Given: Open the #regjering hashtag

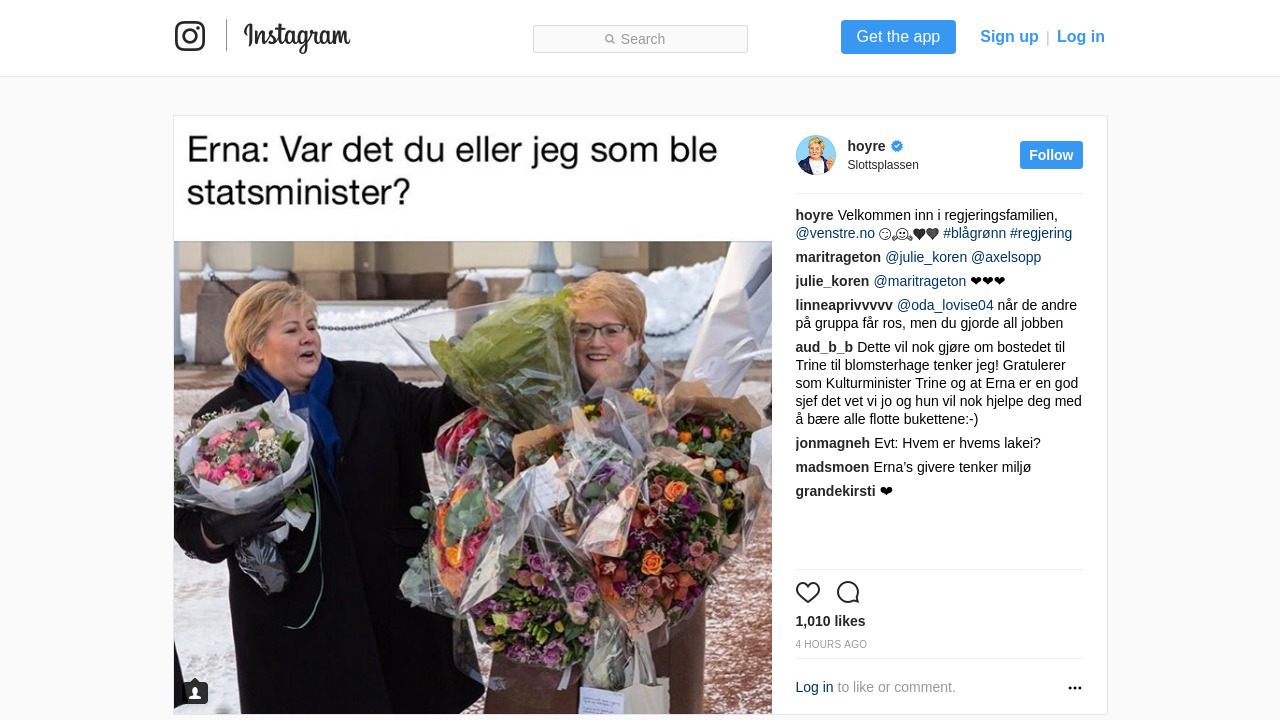Looking at the screenshot, I should pyautogui.click(x=1041, y=233).
